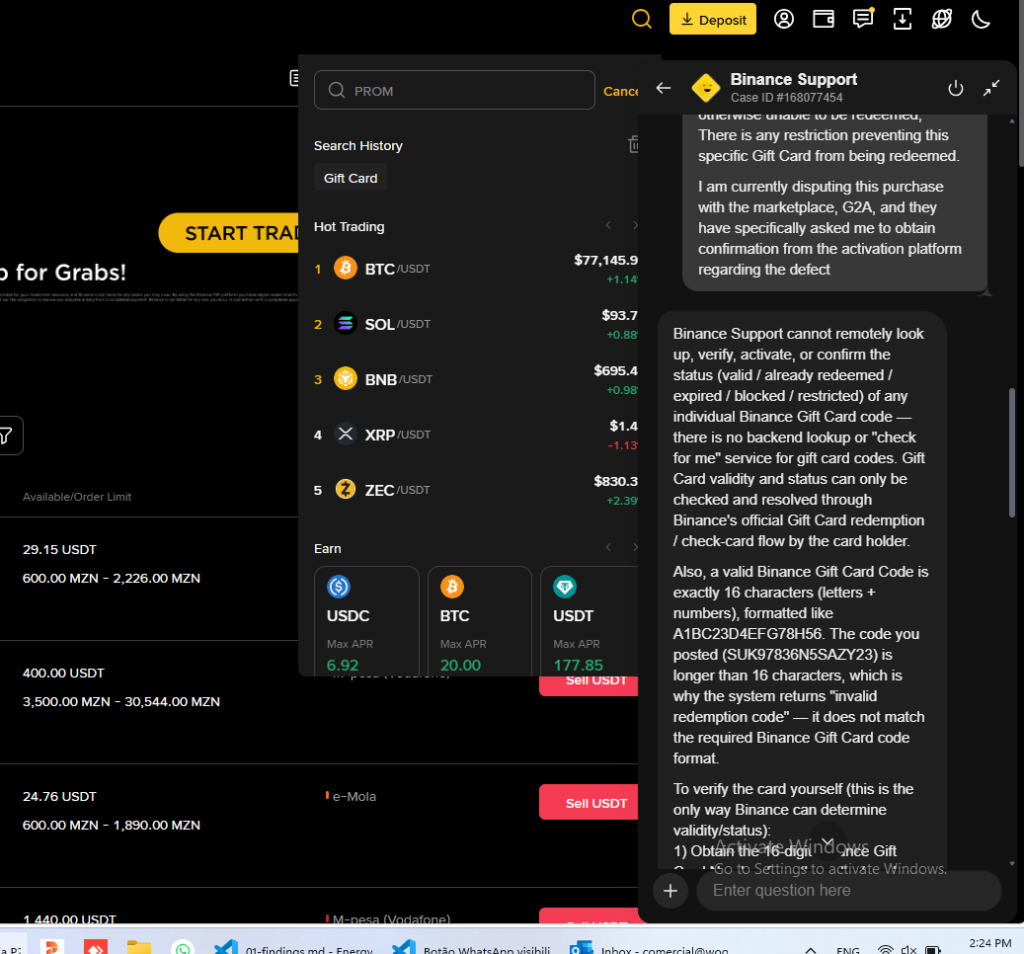Open the BTC Earn card

point(479,621)
